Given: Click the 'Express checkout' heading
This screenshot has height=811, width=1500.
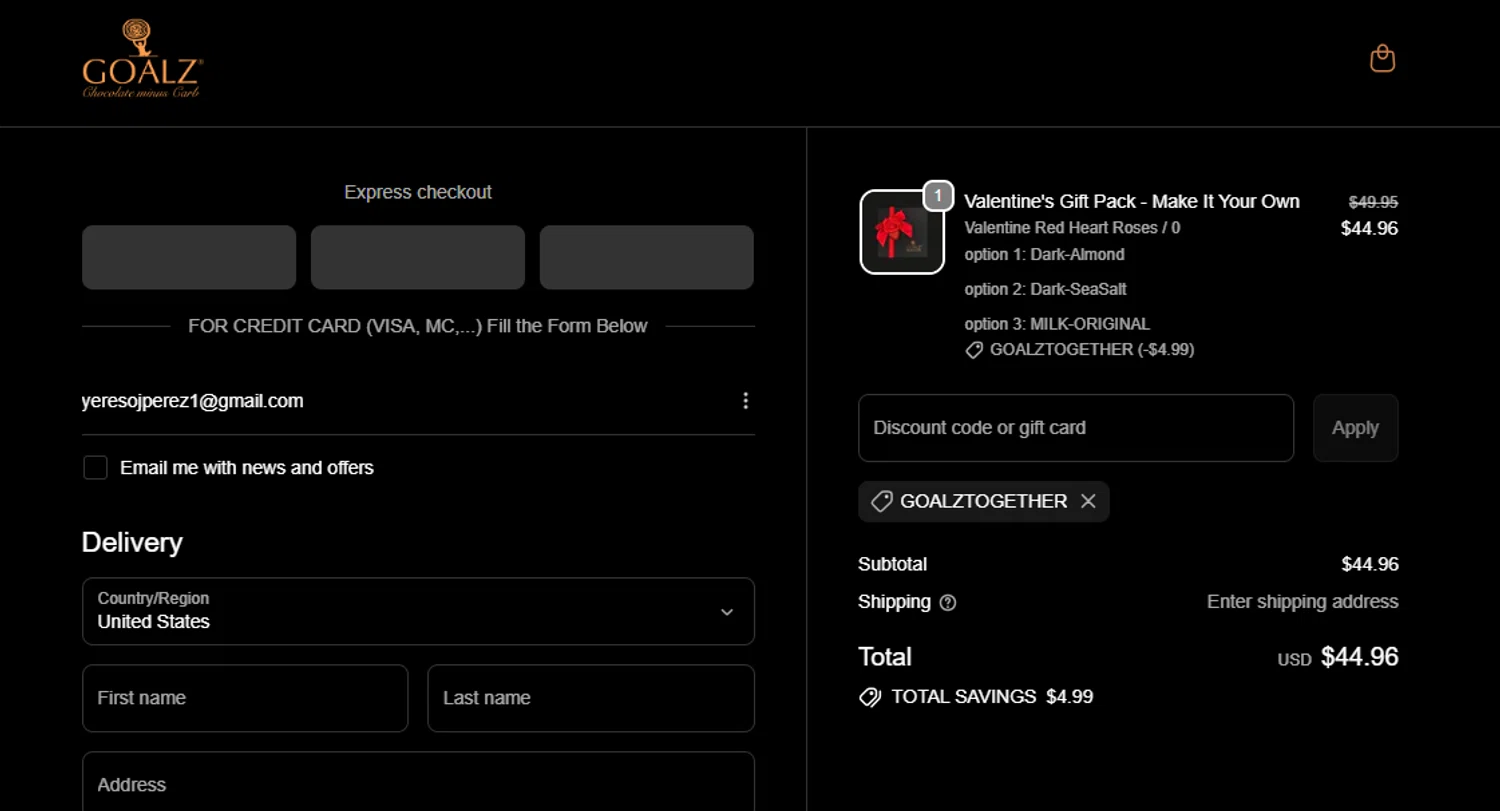Looking at the screenshot, I should click(418, 192).
